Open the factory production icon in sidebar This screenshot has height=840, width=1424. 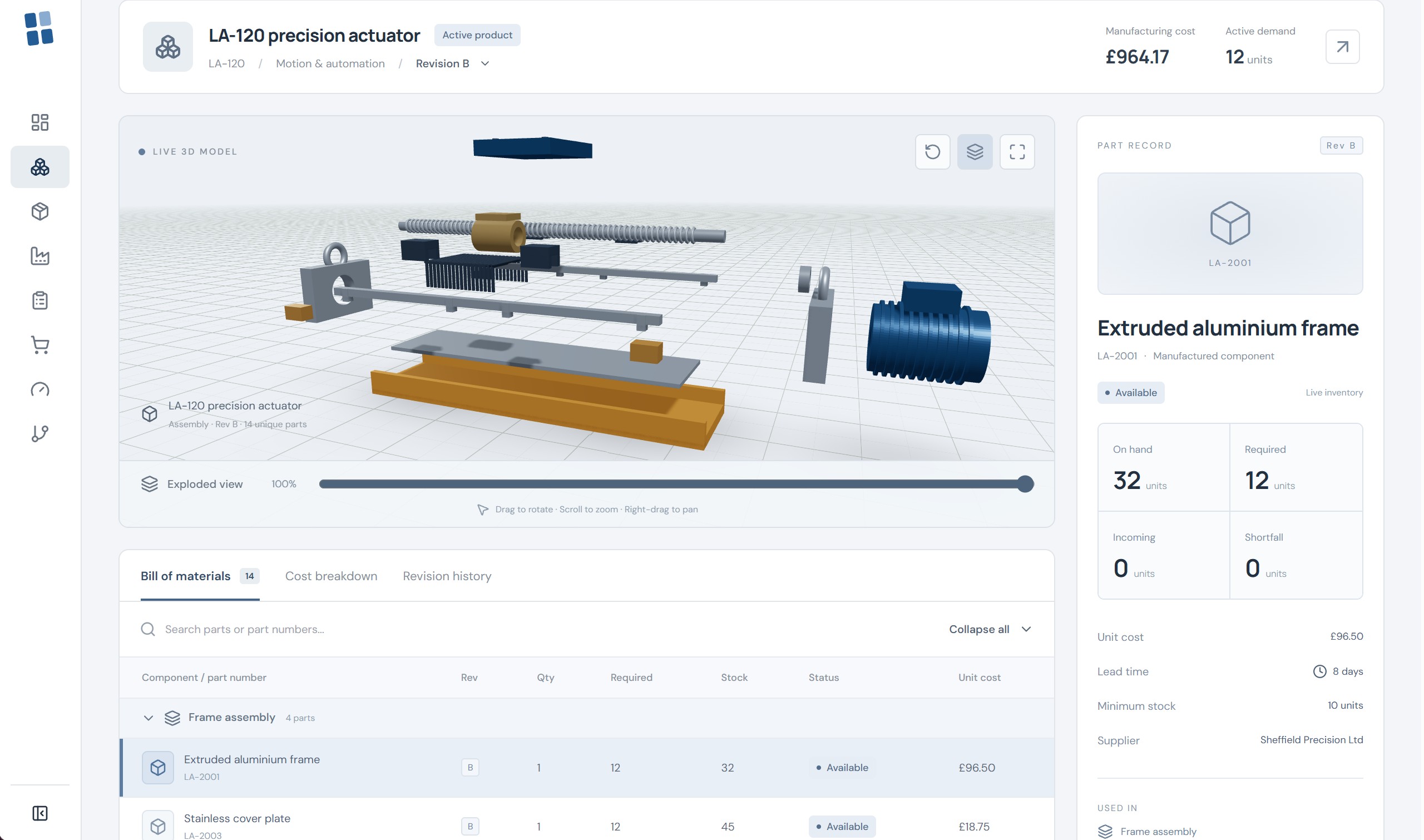point(39,256)
